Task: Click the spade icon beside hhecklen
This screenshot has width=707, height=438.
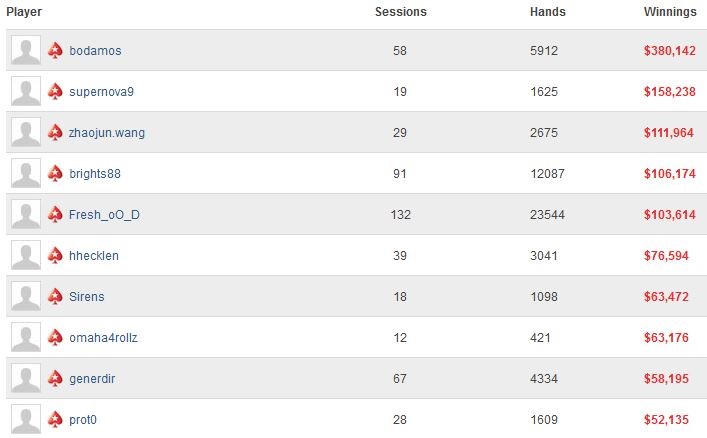Action: [55, 256]
